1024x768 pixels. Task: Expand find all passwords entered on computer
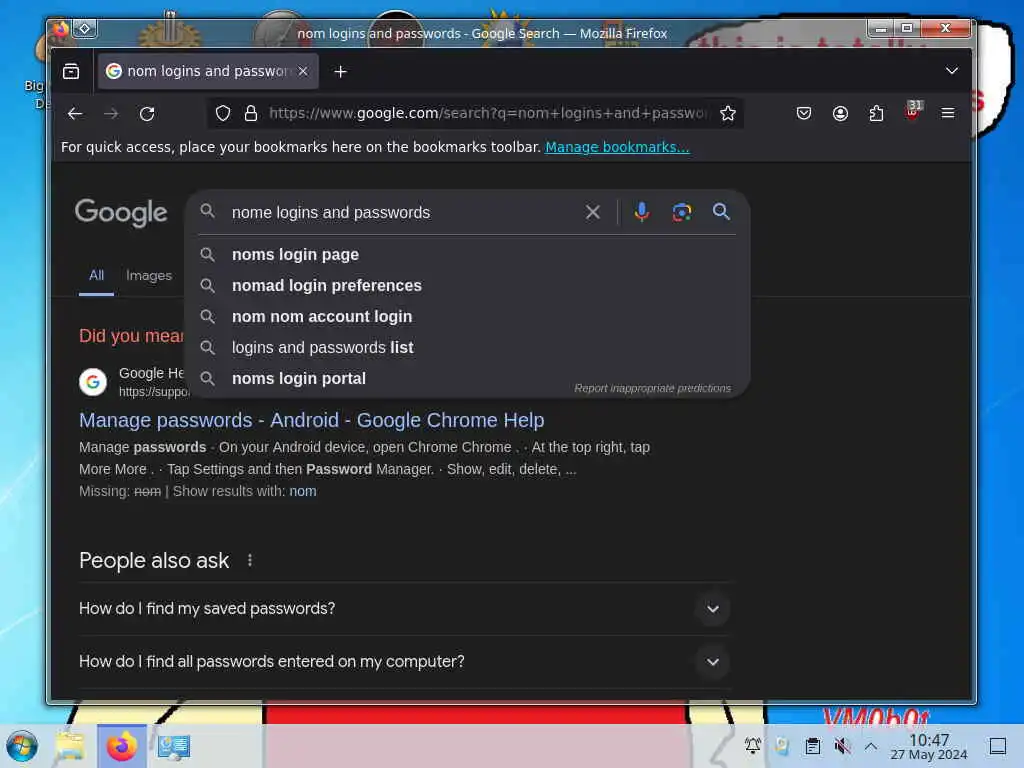coord(404,662)
